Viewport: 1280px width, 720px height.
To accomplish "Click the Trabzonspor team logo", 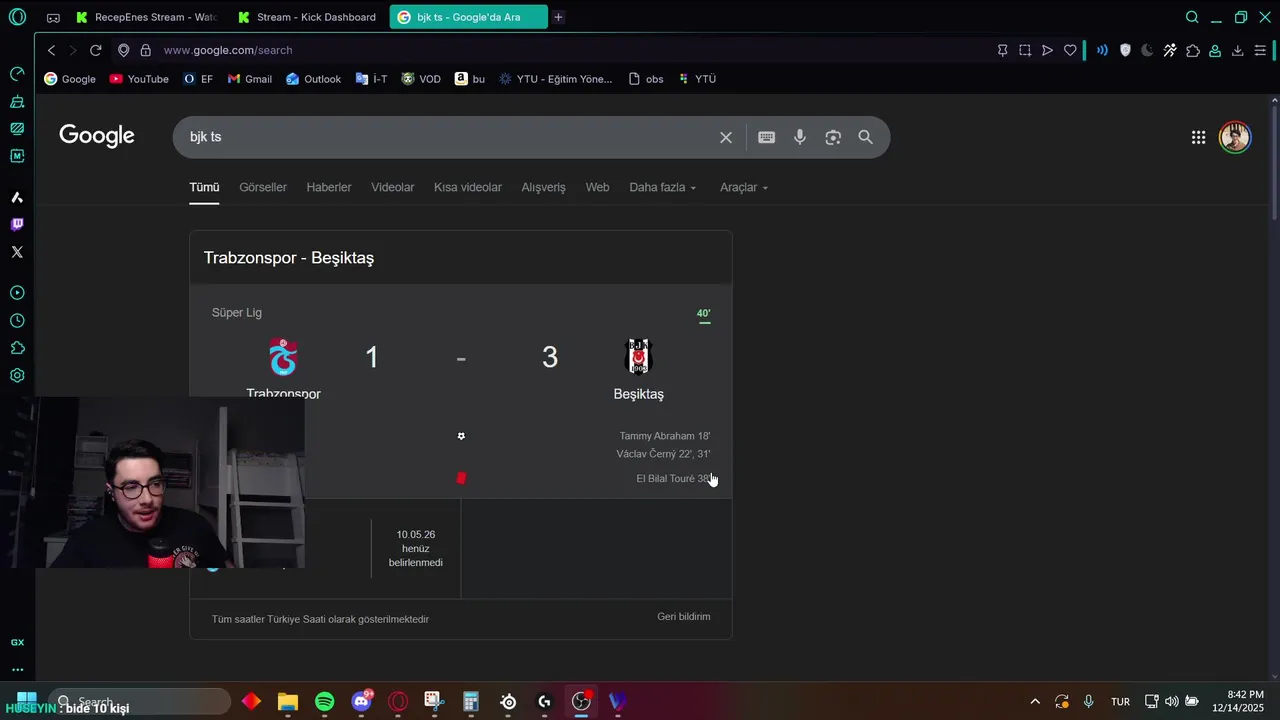I will 283,357.
